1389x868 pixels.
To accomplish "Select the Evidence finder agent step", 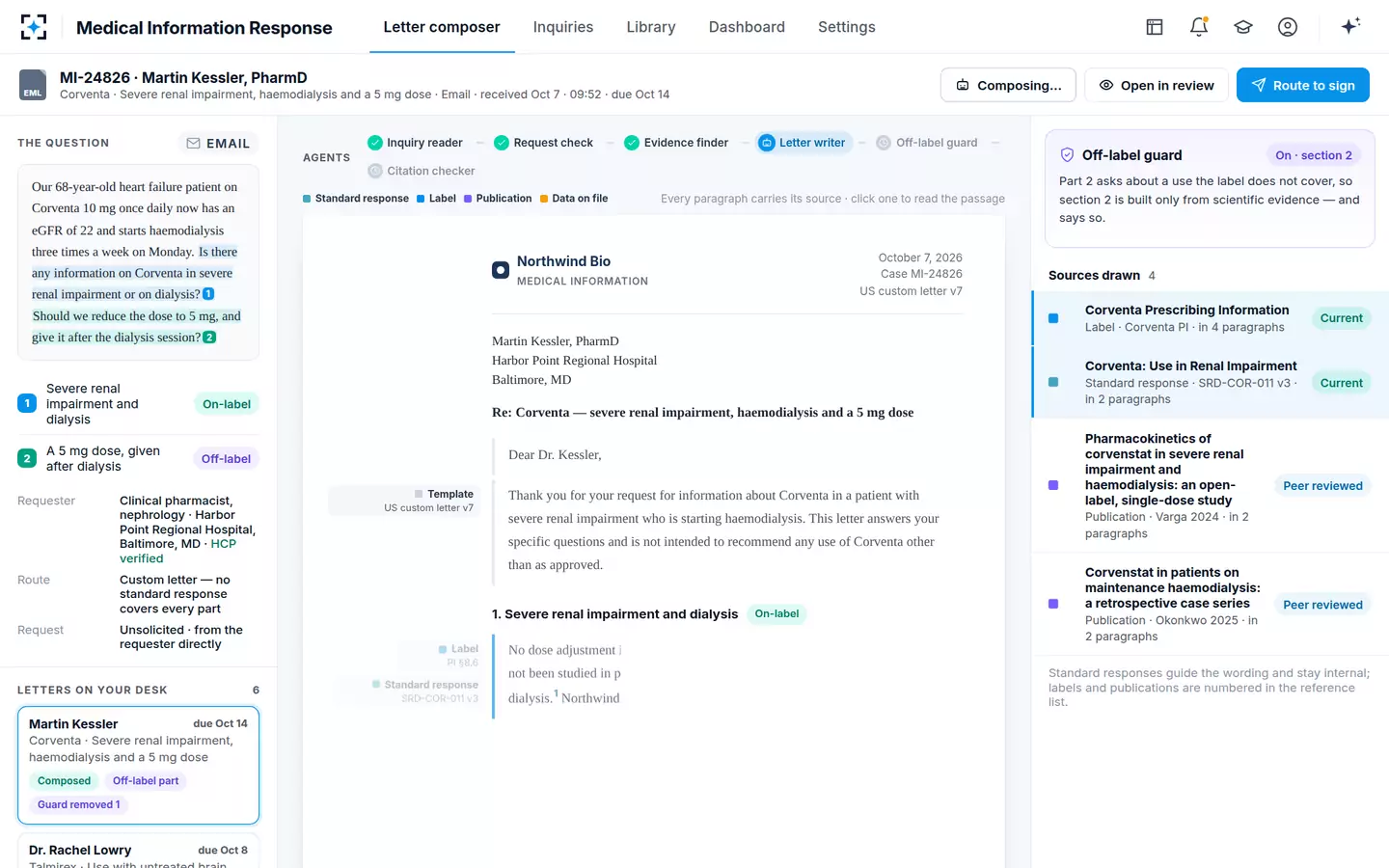I will (676, 143).
